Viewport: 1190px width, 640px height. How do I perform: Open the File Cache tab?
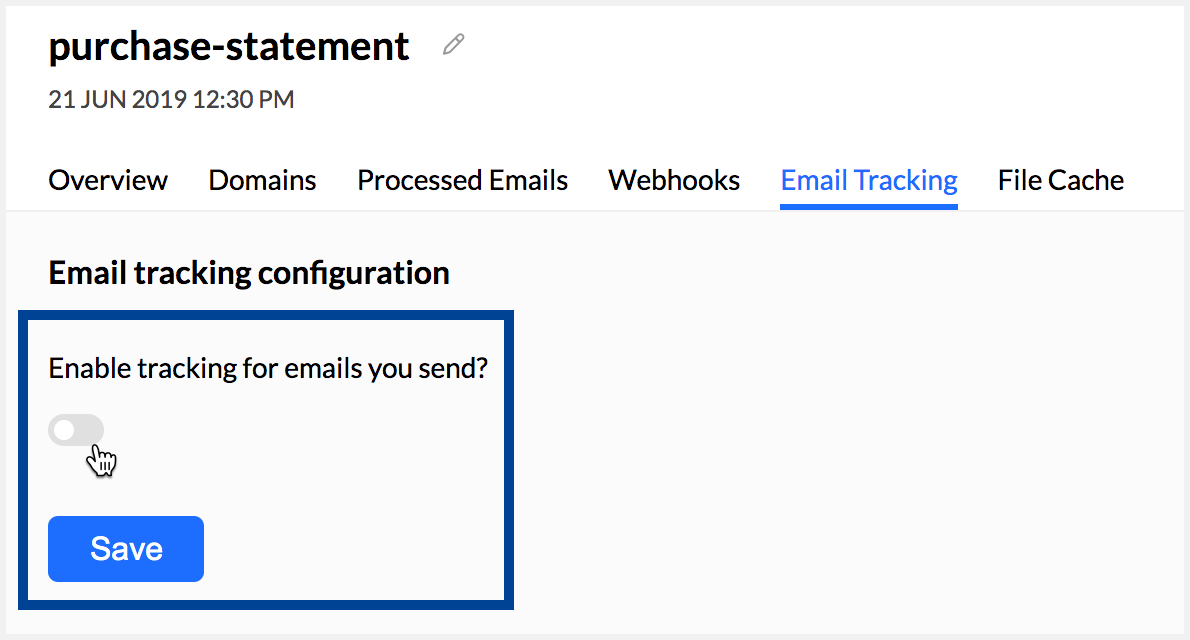tap(1060, 180)
